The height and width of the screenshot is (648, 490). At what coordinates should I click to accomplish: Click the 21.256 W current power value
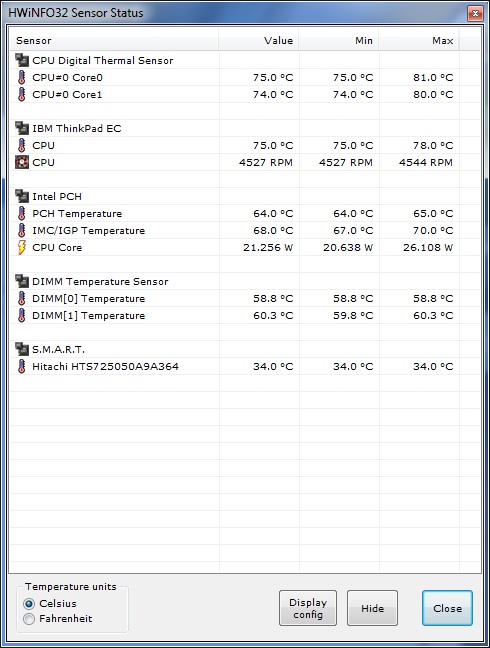[x=268, y=248]
